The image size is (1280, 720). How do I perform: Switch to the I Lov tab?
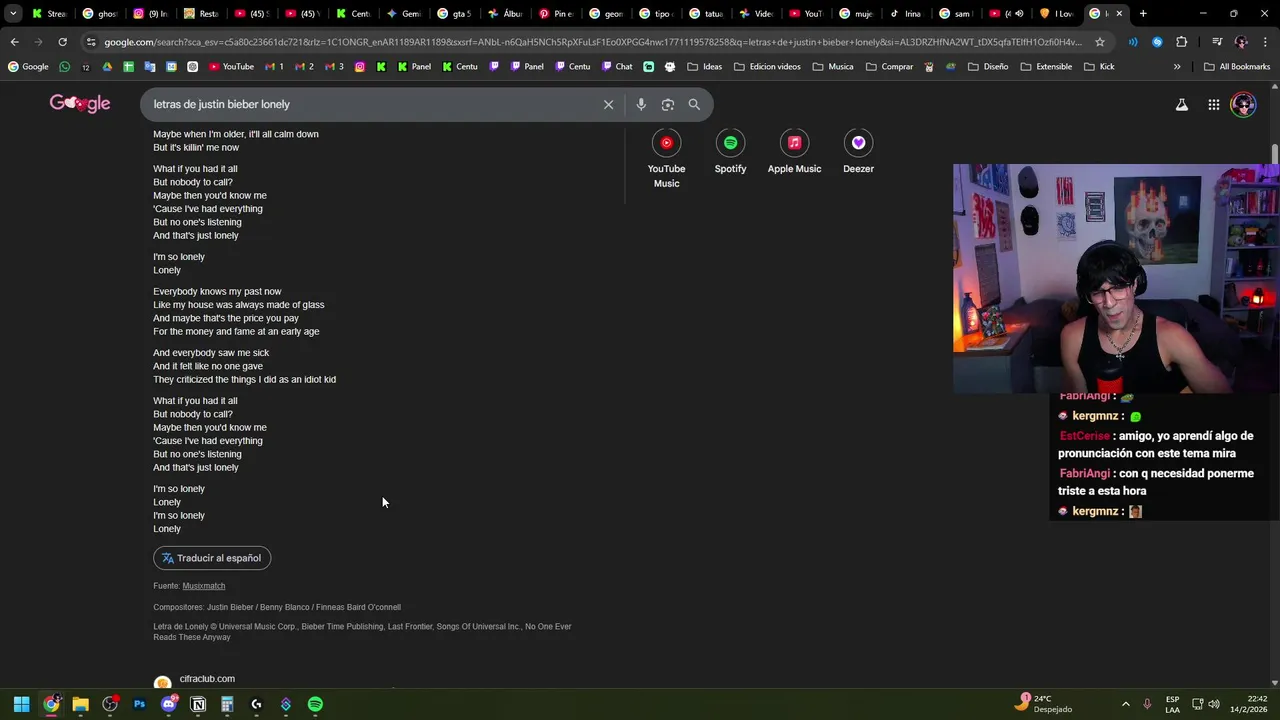point(1056,13)
